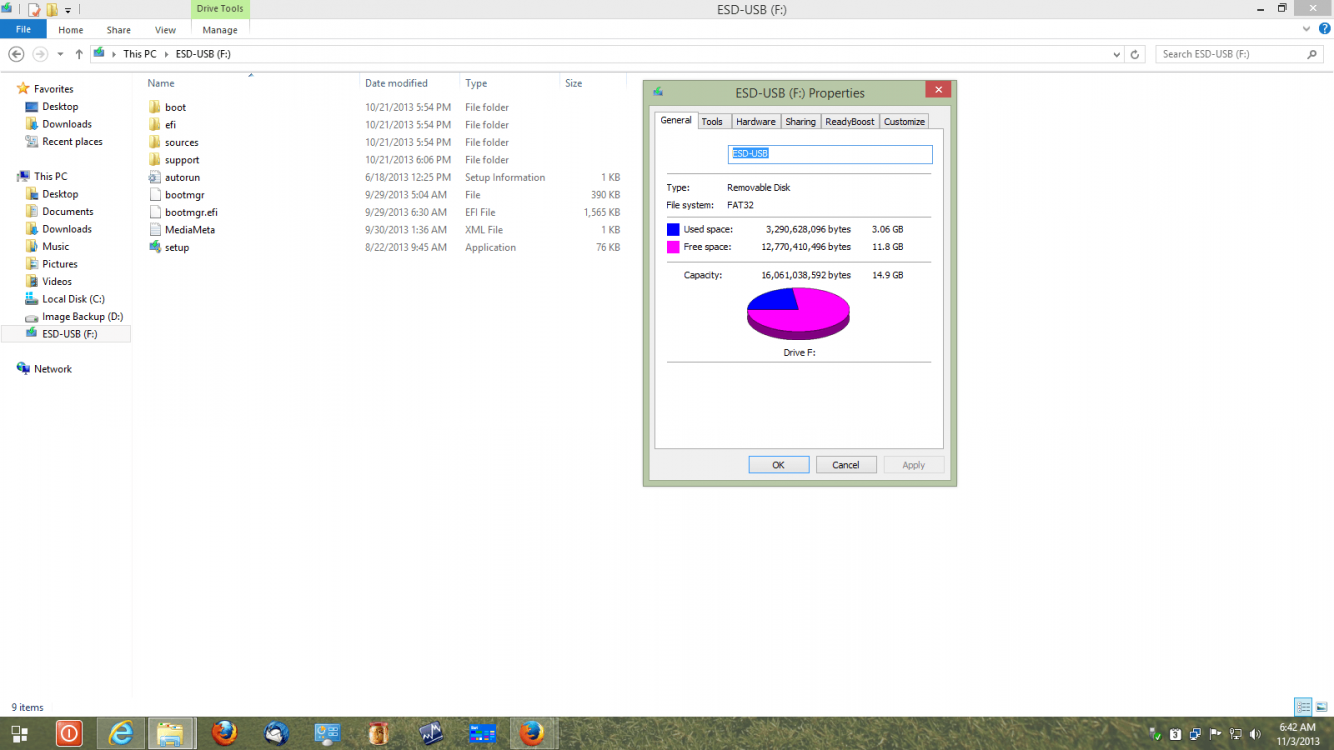The image size is (1334, 750).
Task: Go back with the Back arrow button
Action: point(16,54)
